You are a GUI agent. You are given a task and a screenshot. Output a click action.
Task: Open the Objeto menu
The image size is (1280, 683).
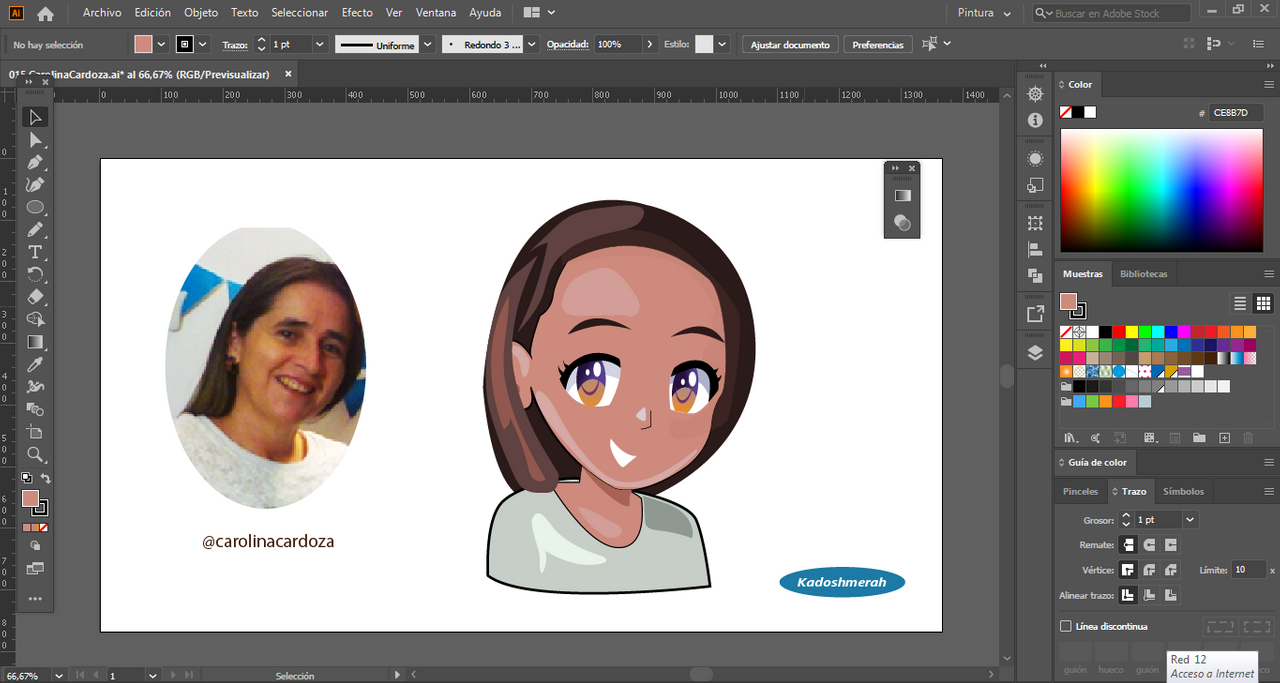pos(201,13)
